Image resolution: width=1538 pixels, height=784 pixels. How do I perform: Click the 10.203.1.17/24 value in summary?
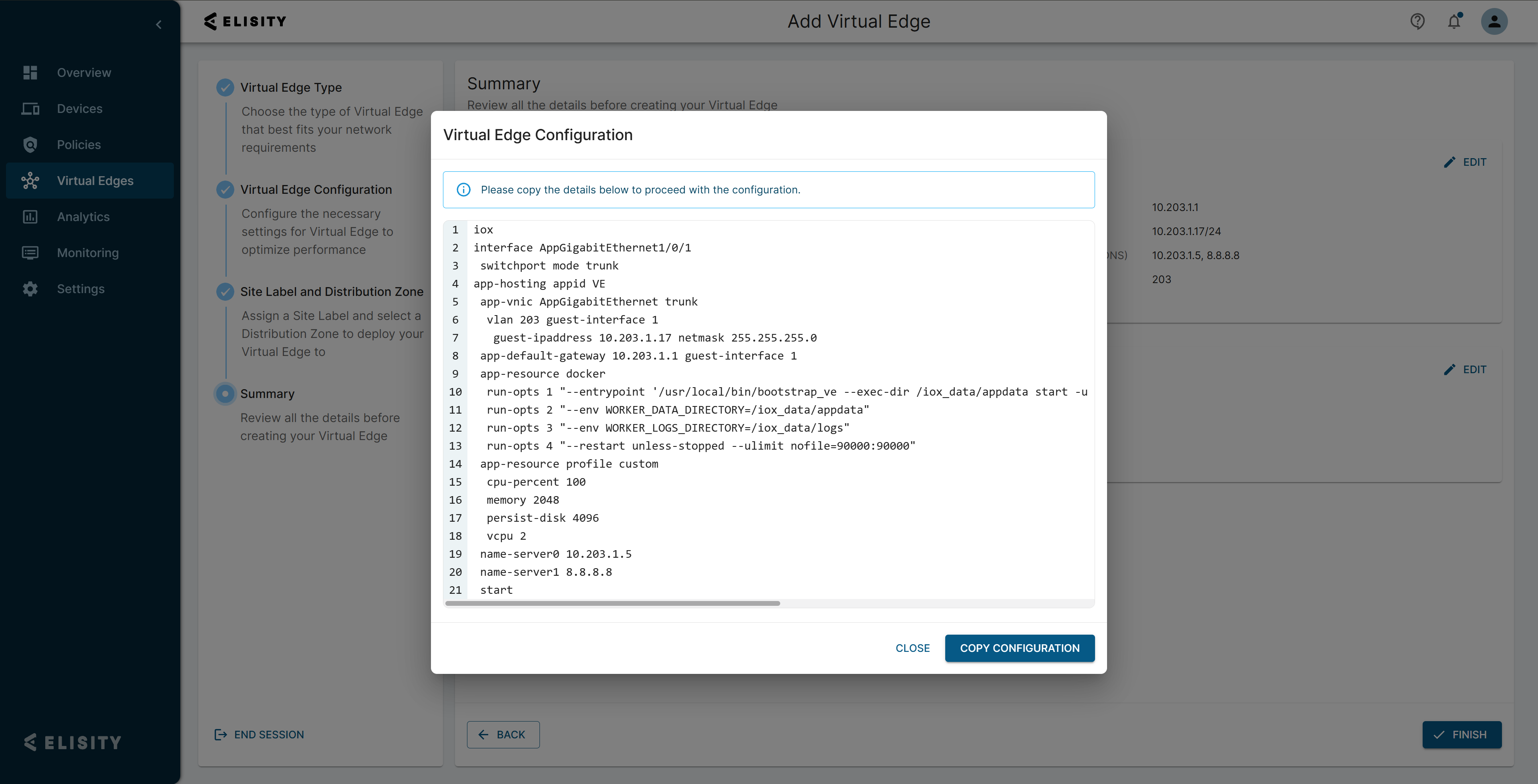pyautogui.click(x=1186, y=231)
